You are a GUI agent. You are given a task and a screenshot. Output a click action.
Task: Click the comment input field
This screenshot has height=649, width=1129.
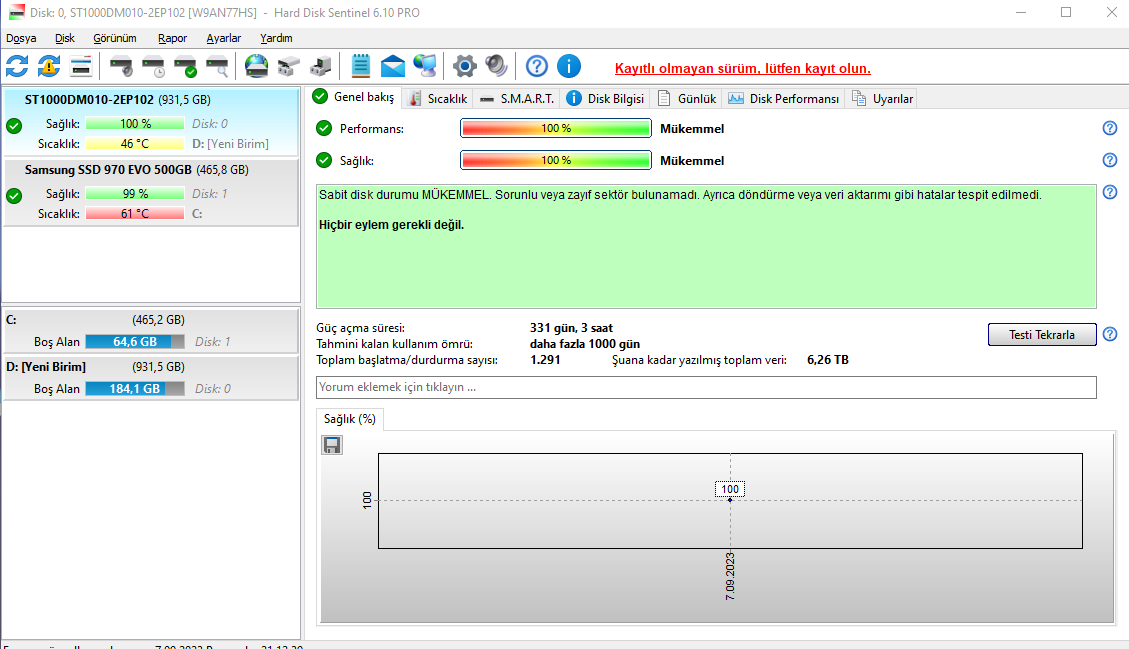pyautogui.click(x=706, y=387)
